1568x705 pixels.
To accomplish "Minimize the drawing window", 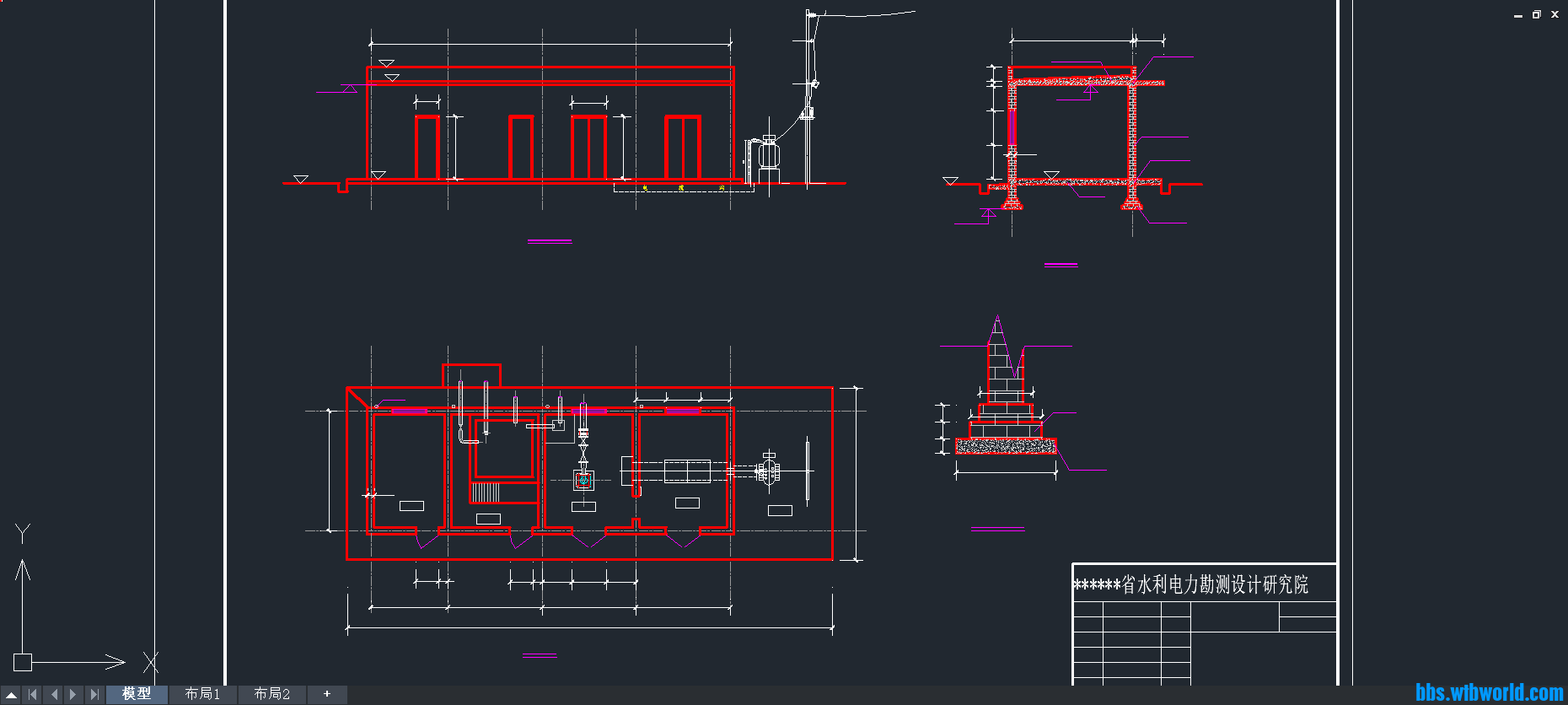I will tap(1517, 15).
